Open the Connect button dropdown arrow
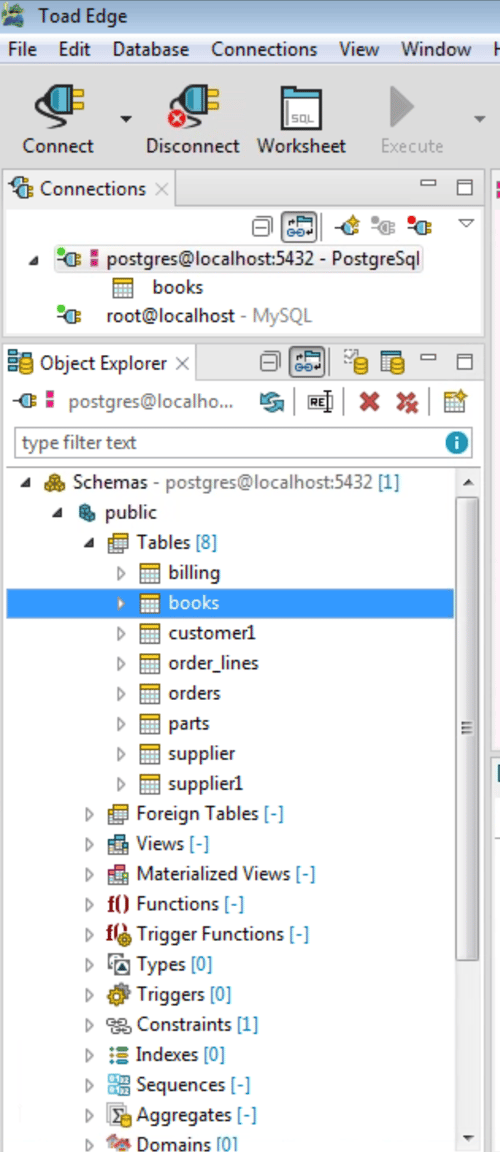This screenshot has width=500, height=1152. pyautogui.click(x=126, y=119)
